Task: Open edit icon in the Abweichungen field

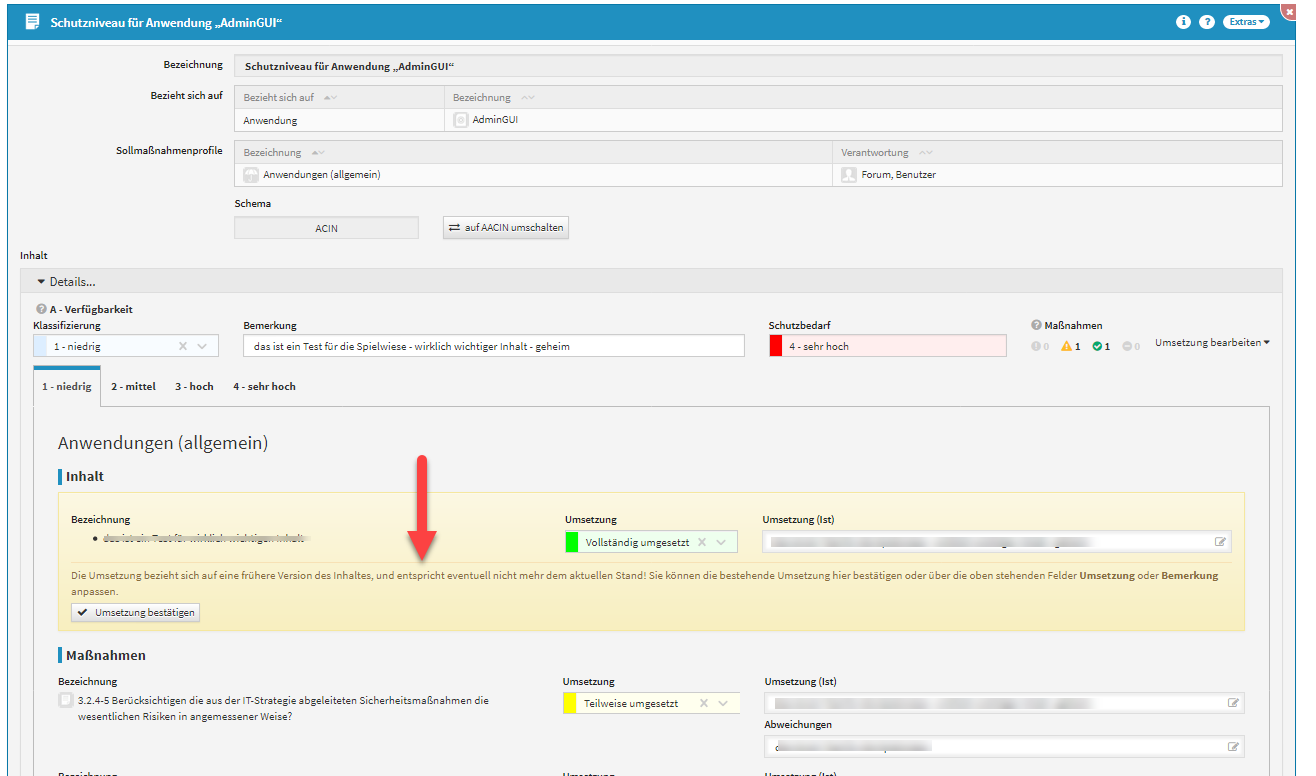Action: pos(1233,746)
